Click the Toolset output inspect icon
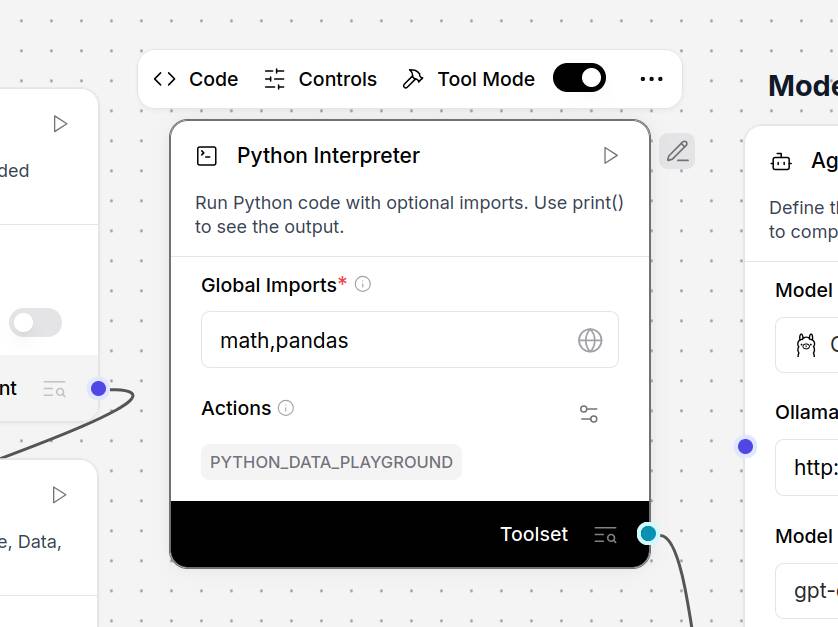This screenshot has width=838, height=627. [x=605, y=535]
